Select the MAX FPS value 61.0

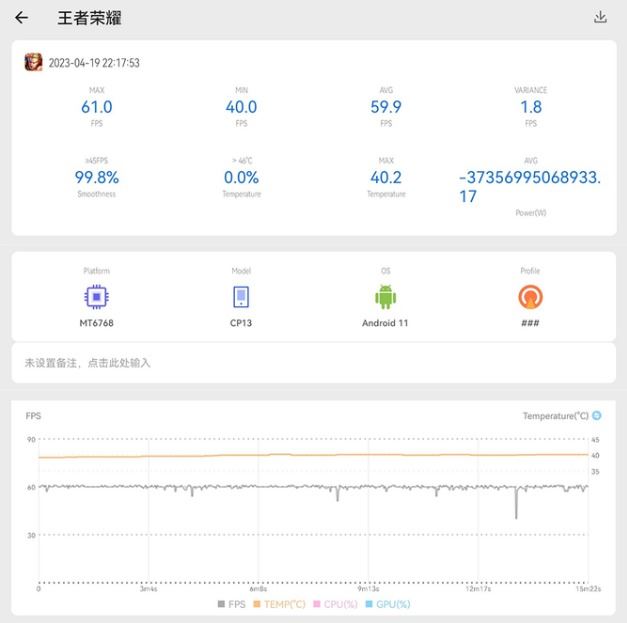(96, 107)
